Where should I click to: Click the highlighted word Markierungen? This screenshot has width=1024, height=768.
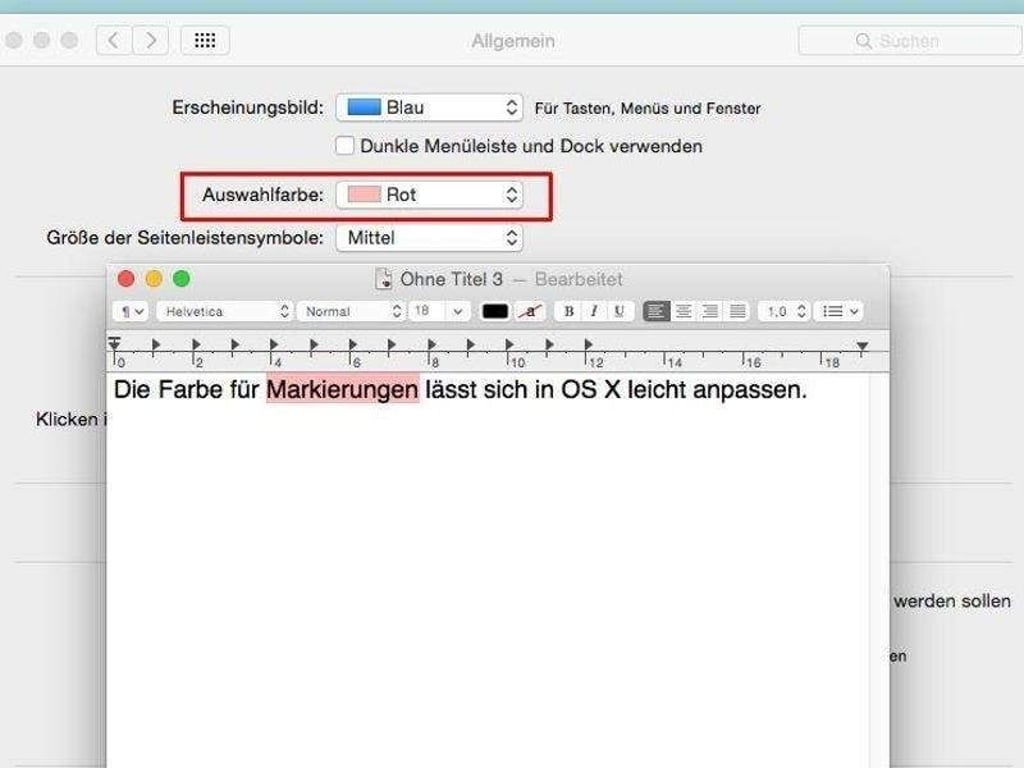point(343,390)
